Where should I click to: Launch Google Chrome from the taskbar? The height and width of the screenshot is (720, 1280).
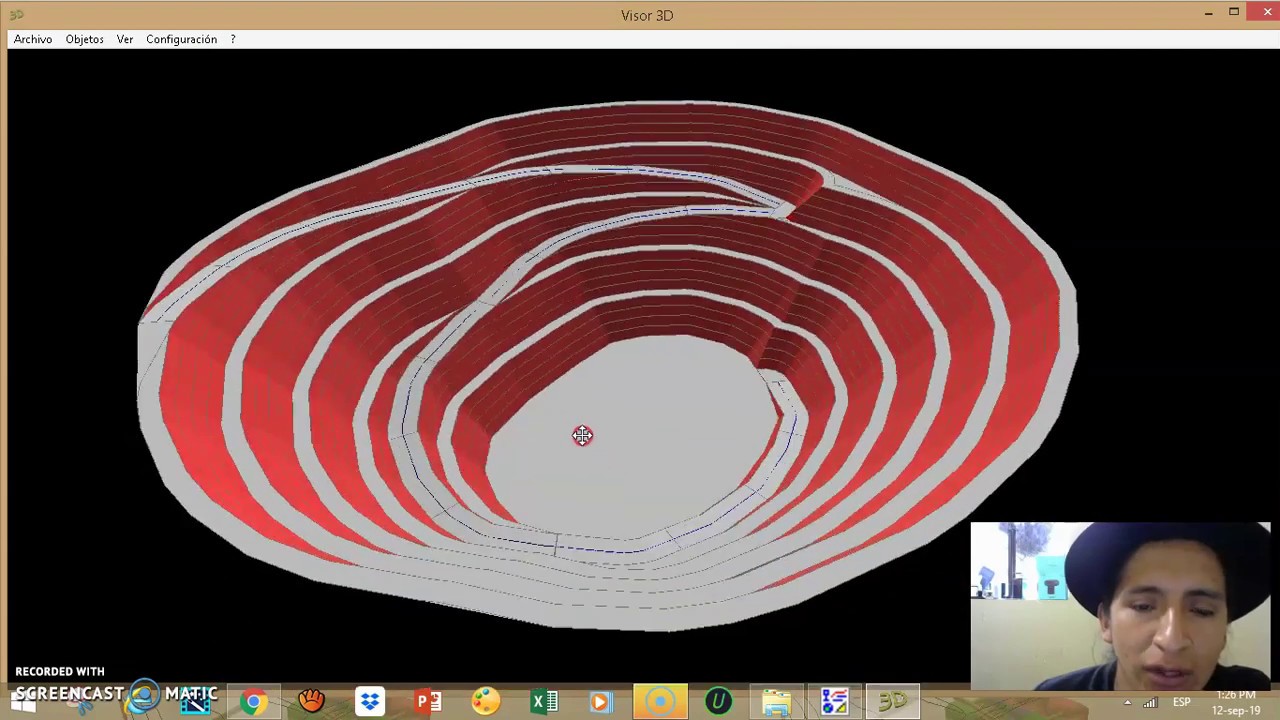[x=253, y=702]
